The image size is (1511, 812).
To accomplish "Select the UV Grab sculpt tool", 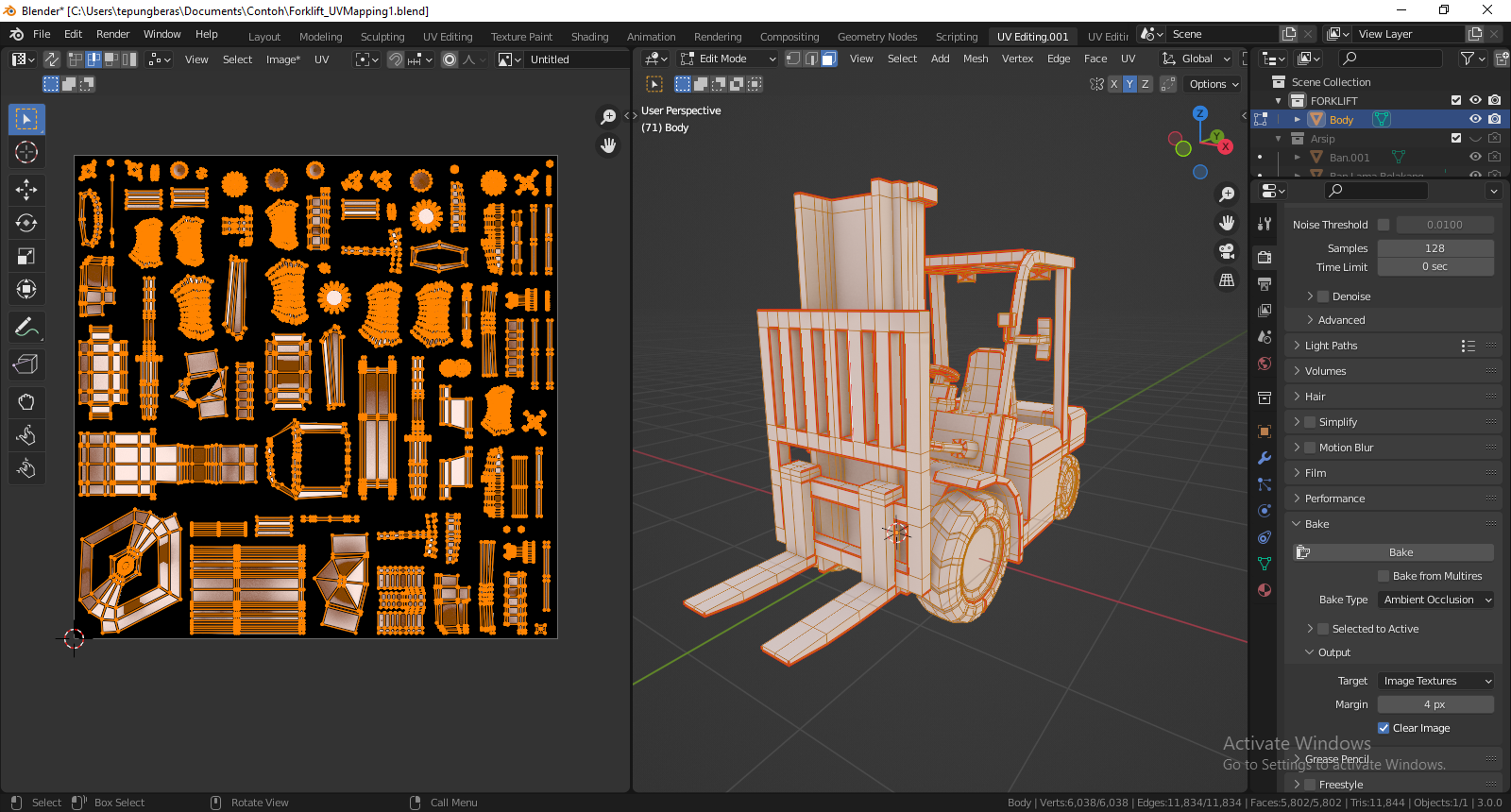I will point(26,402).
